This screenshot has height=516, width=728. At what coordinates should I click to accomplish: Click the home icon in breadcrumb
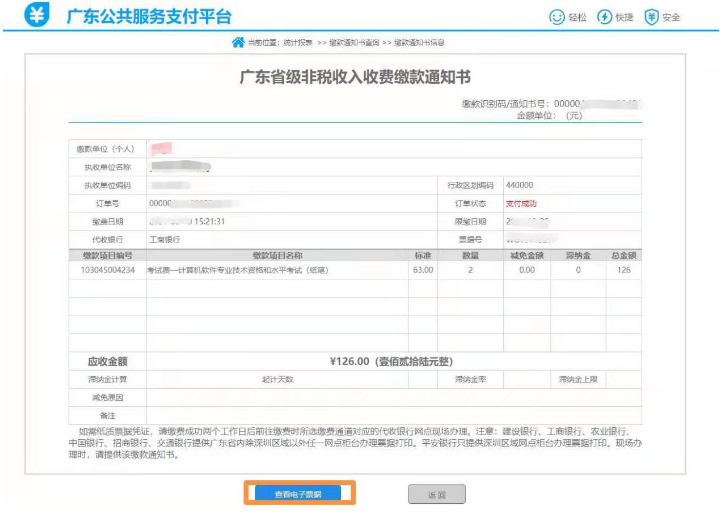point(238,43)
